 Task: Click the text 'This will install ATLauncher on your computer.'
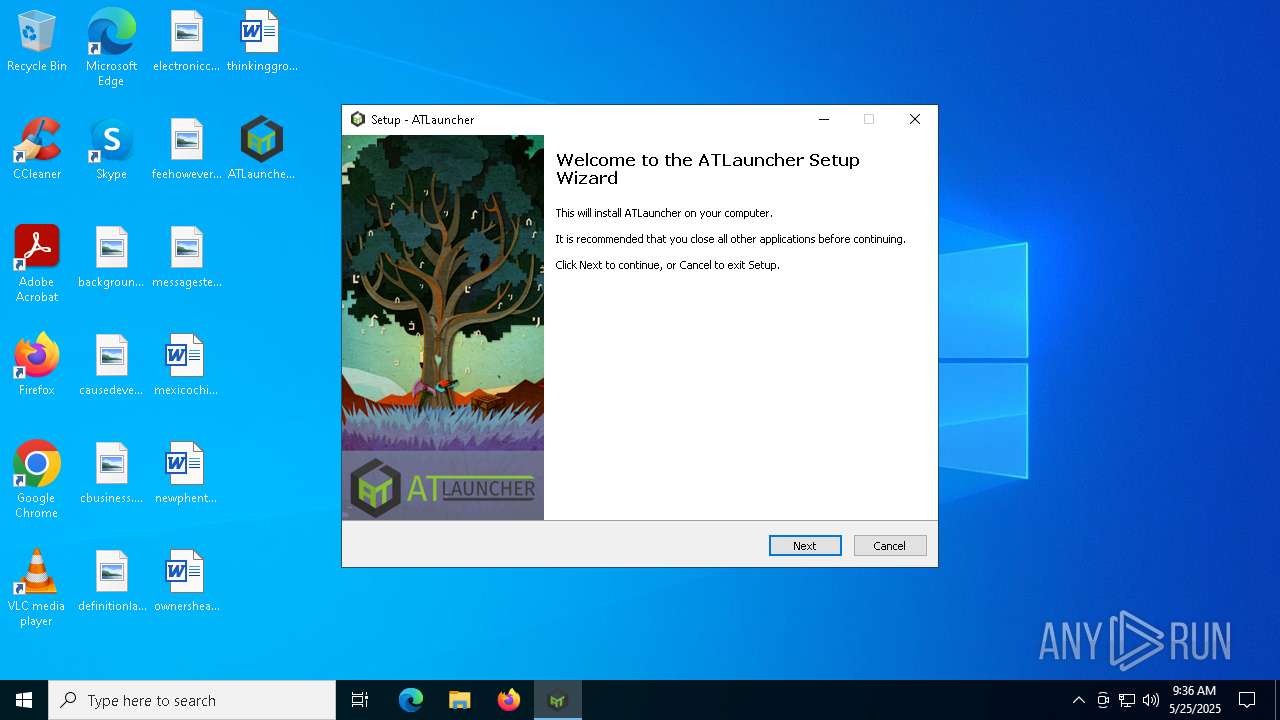tap(664, 213)
